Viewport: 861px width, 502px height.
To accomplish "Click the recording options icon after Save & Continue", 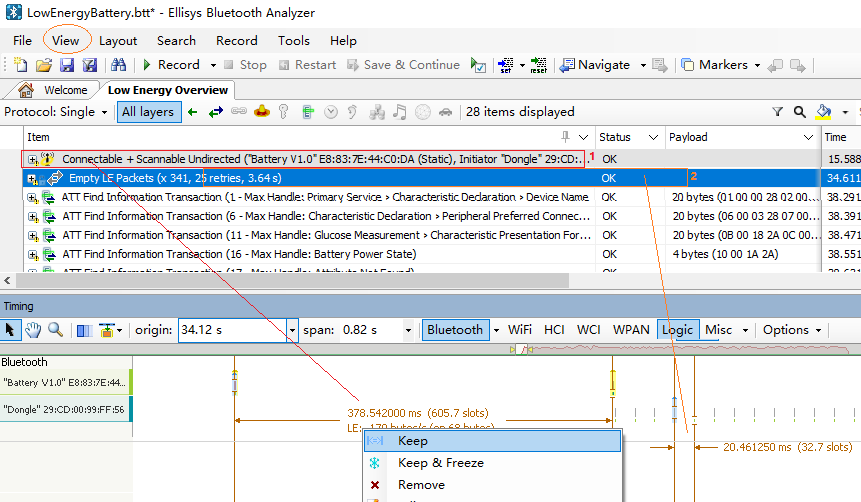I will tap(478, 65).
